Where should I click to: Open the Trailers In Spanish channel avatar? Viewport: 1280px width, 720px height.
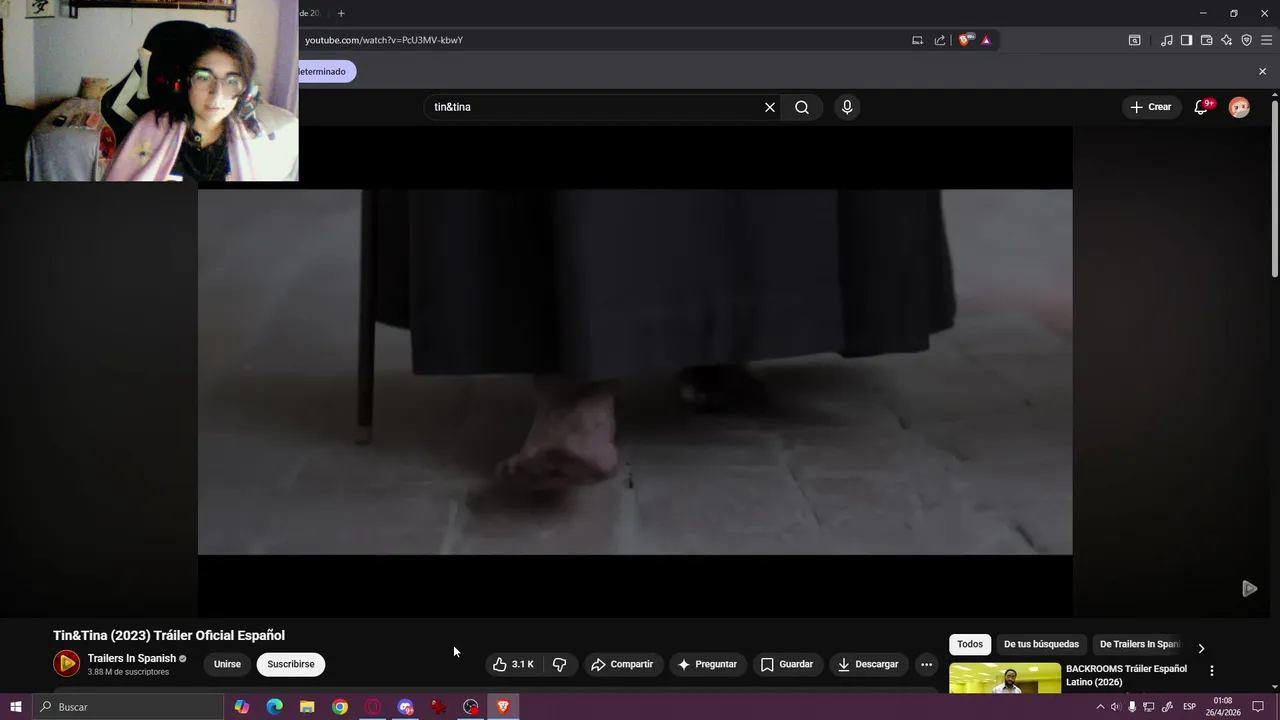[67, 663]
